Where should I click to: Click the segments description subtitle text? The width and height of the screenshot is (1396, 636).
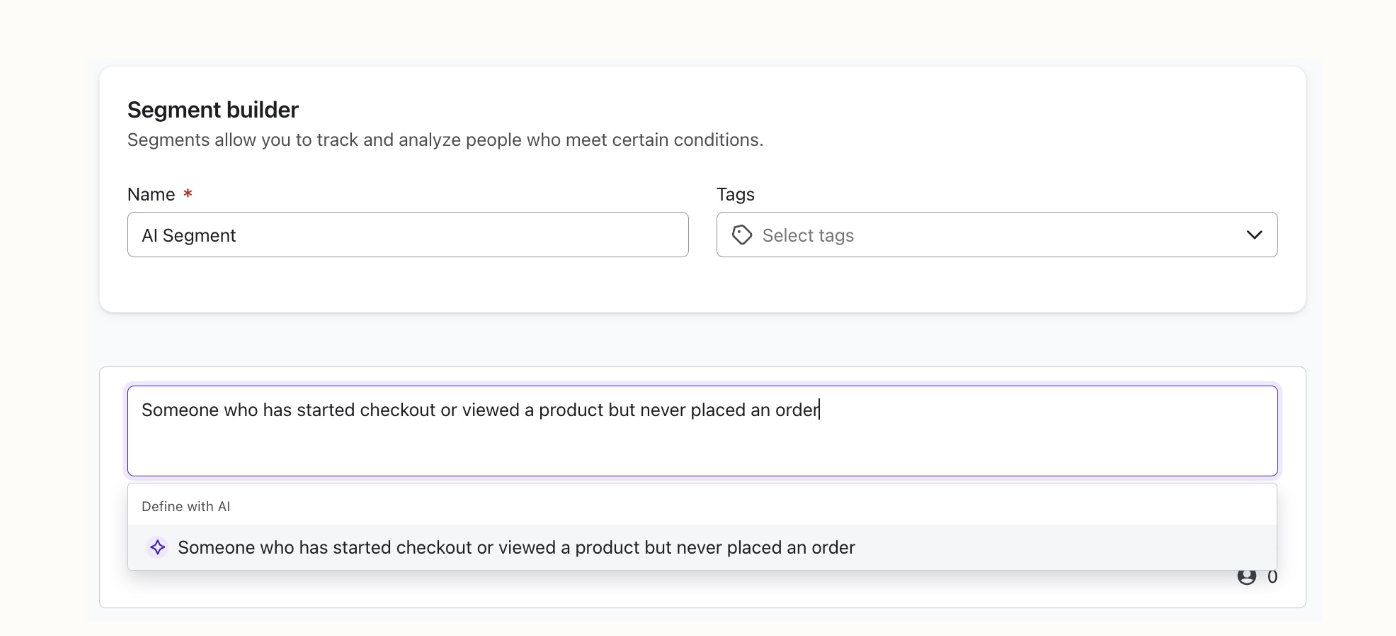(445, 140)
